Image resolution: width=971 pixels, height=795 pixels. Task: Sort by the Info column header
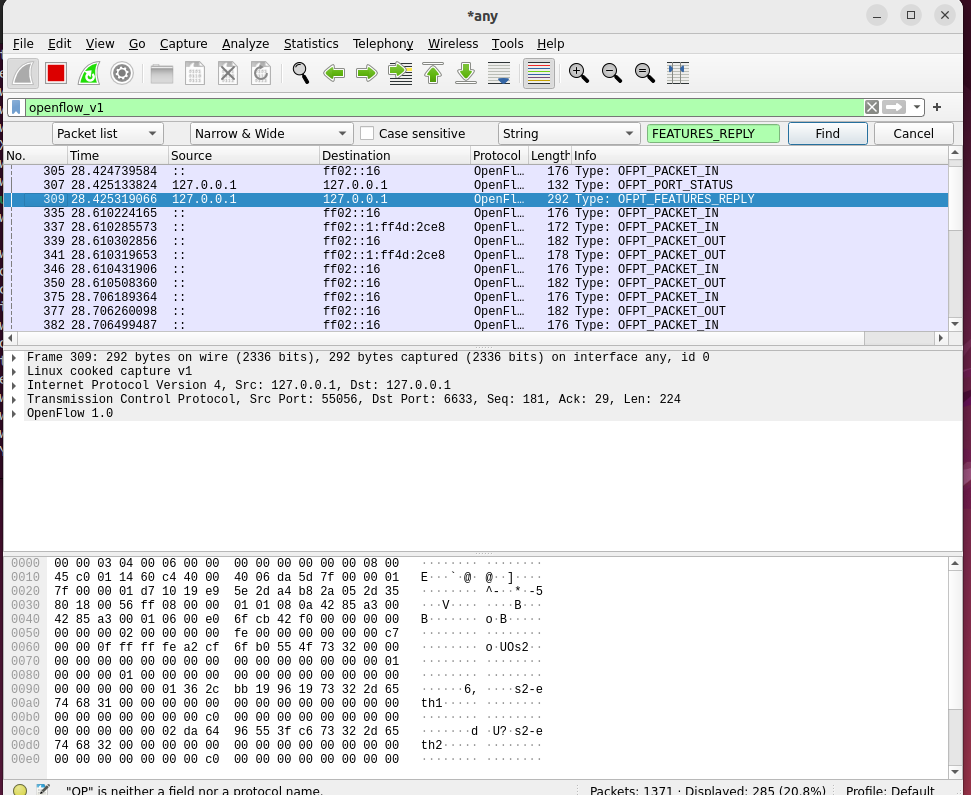[x=759, y=155]
